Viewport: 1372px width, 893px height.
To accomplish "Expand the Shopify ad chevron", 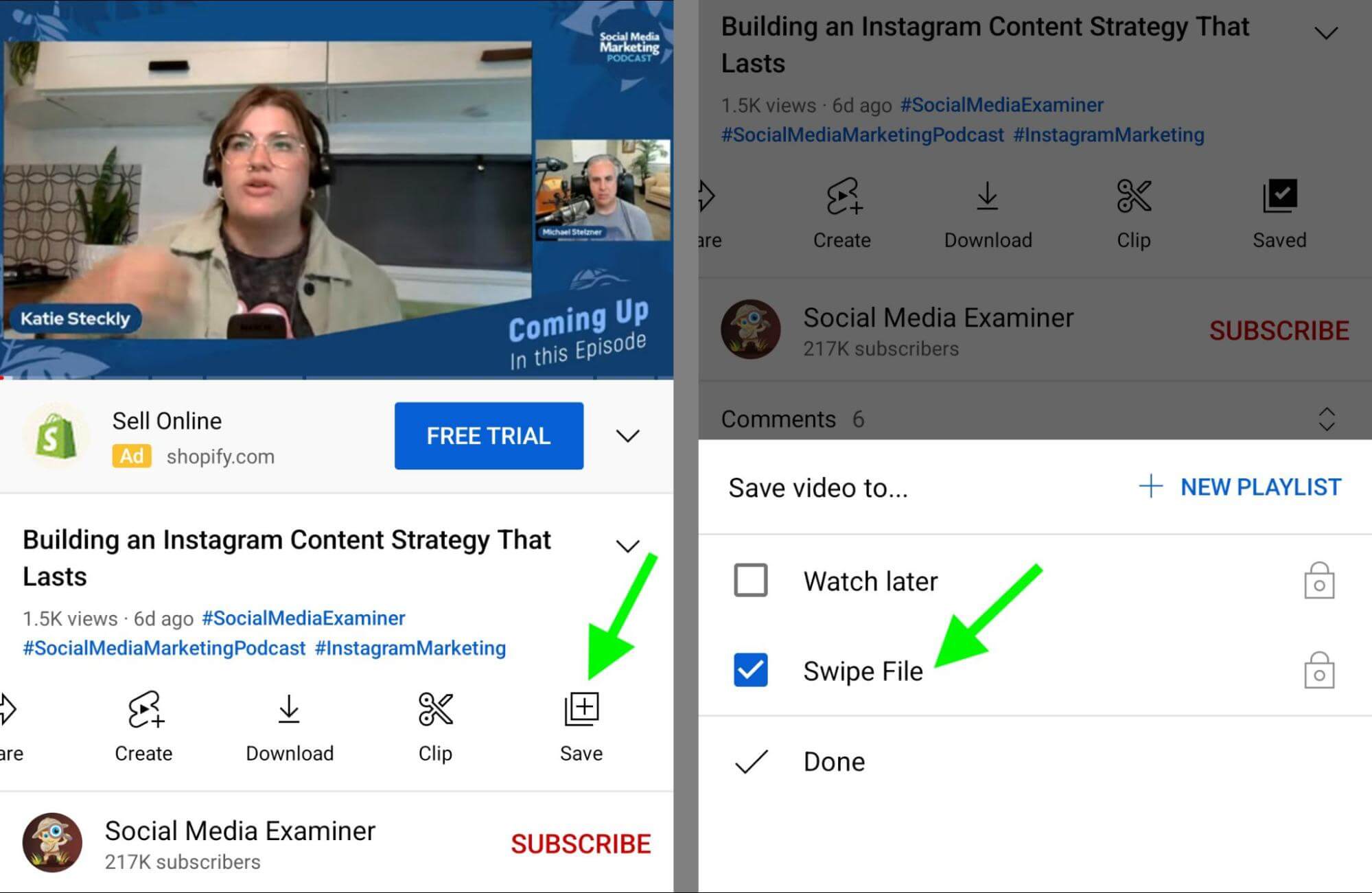I will click(627, 437).
